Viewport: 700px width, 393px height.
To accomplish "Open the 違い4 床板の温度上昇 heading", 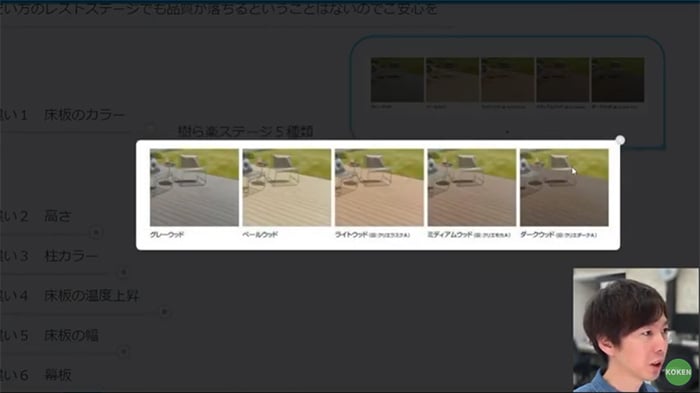I will click(70, 296).
